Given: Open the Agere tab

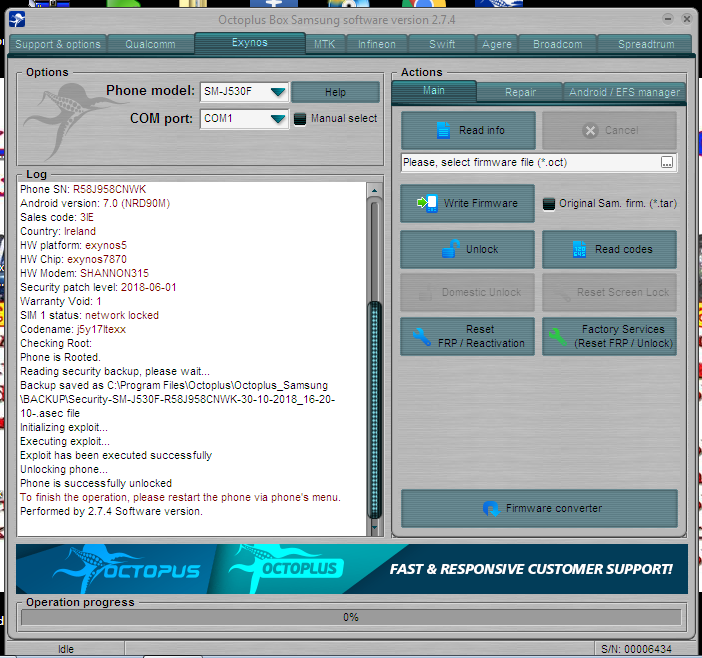Looking at the screenshot, I should pyautogui.click(x=497, y=44).
